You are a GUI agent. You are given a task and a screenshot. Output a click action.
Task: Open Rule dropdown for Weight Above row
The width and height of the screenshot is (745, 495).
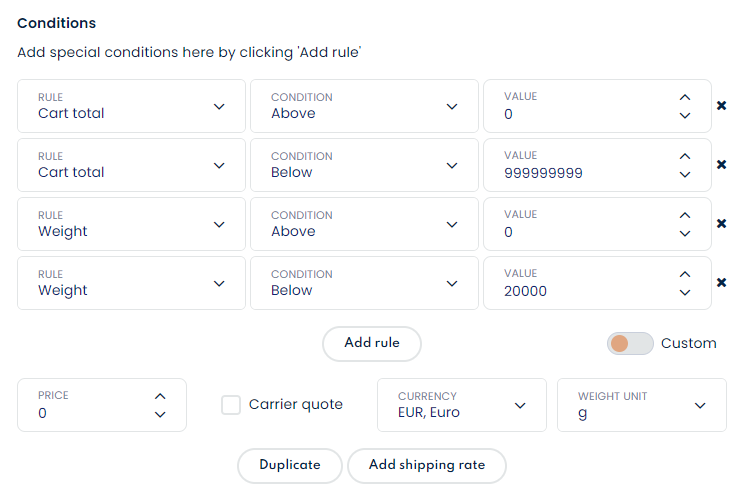[x=131, y=224]
